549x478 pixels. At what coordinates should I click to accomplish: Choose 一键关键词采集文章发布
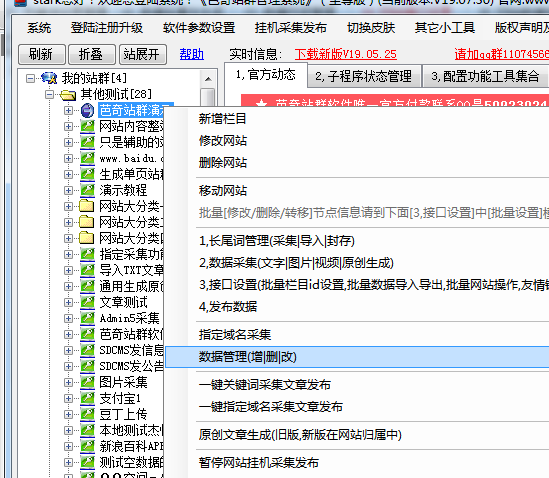click(x=265, y=385)
